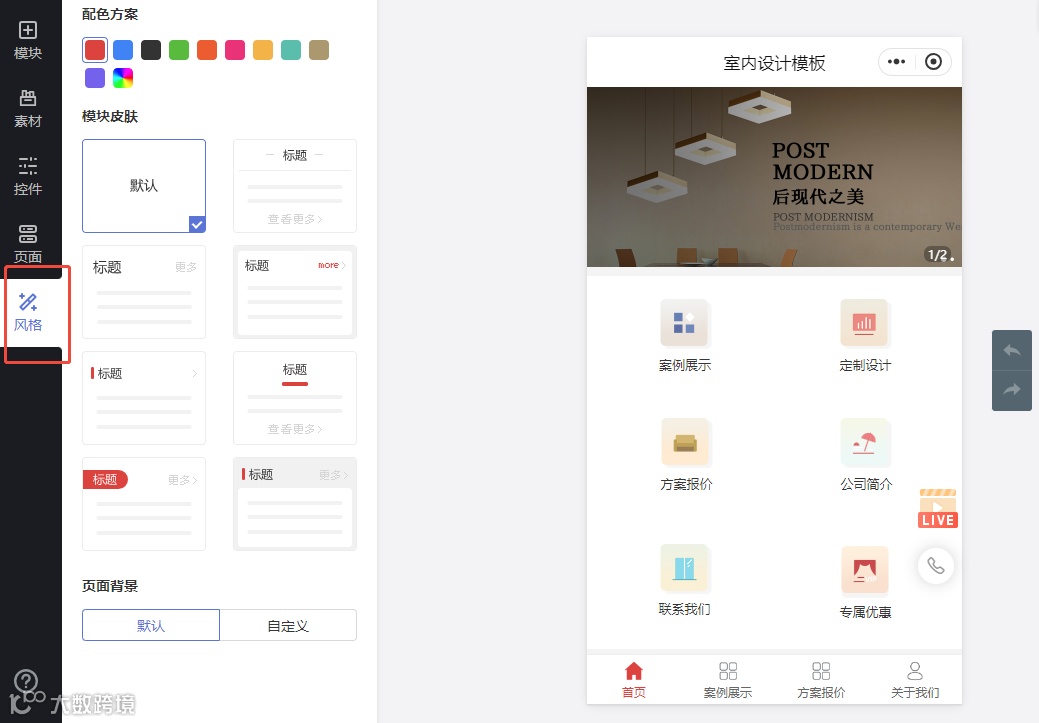Click the floating phone call icon

936,566
